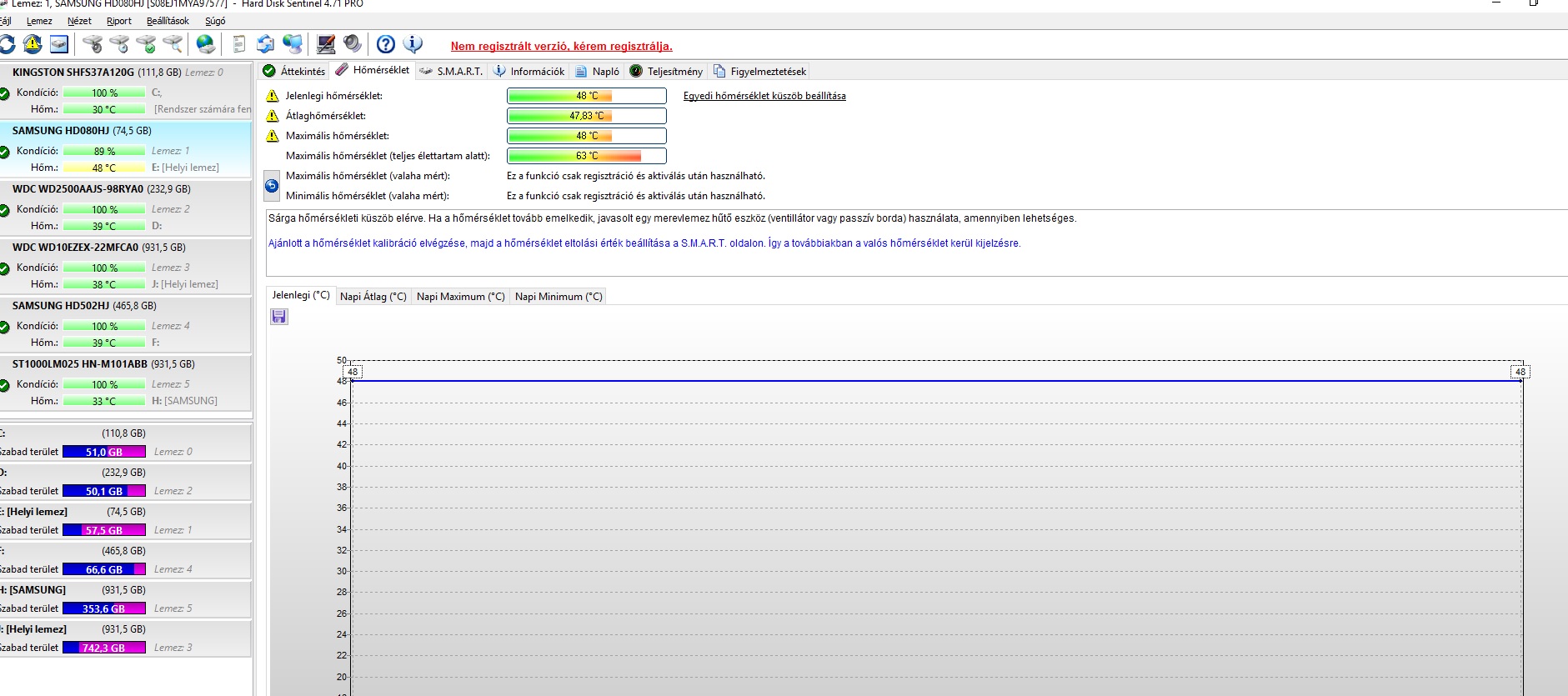Screen dimensions: 1568x696
Task: Select the ST1000LM025 HN-M101ABB disk
Action: [125, 383]
